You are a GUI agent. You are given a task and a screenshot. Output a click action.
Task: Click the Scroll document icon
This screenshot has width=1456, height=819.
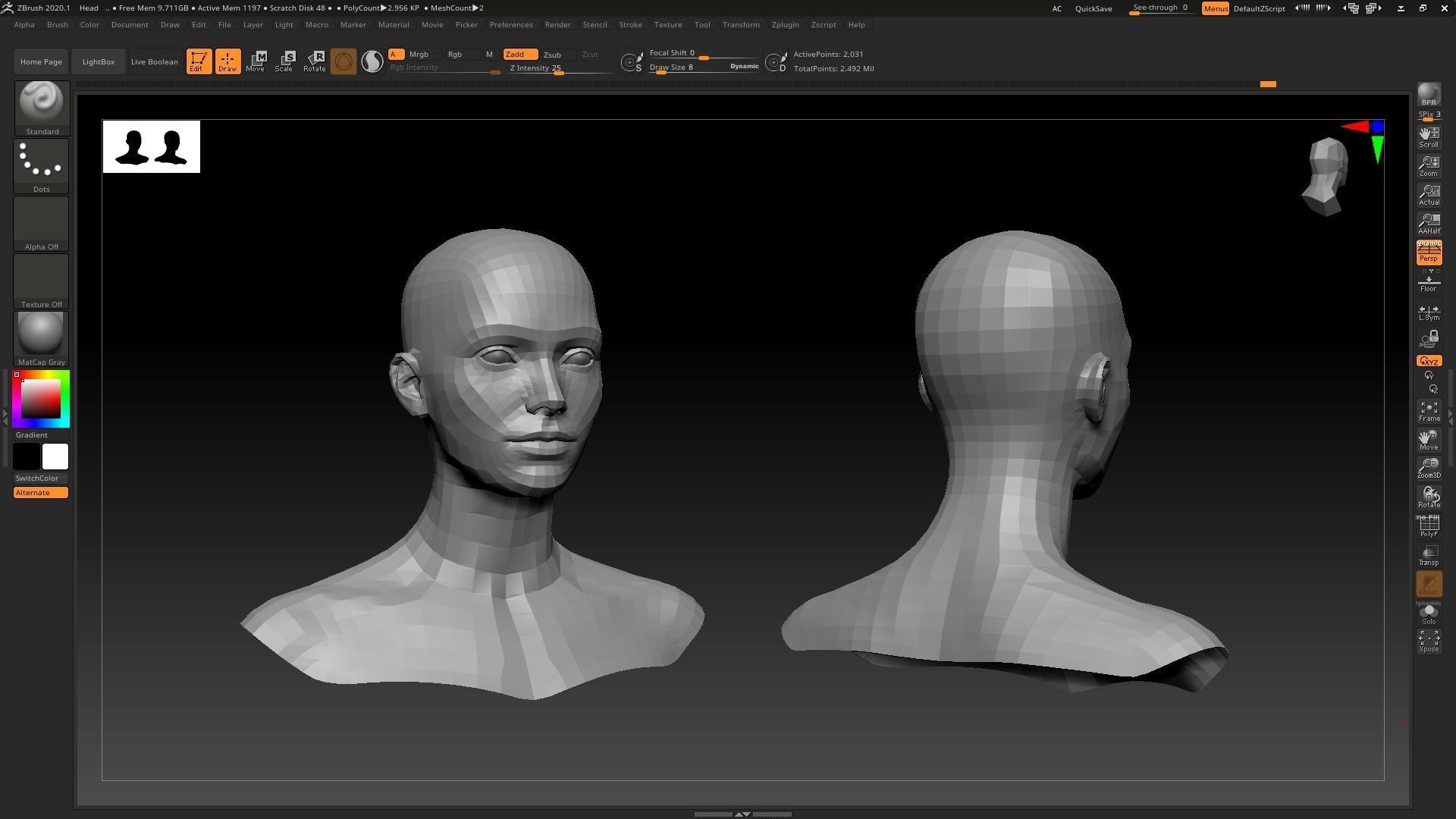(1429, 137)
